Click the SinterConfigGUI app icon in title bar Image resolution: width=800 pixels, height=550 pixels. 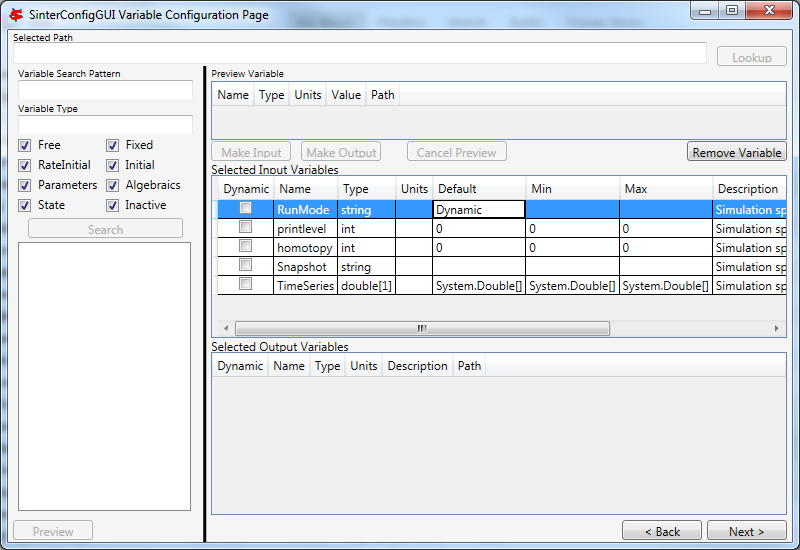coord(16,15)
